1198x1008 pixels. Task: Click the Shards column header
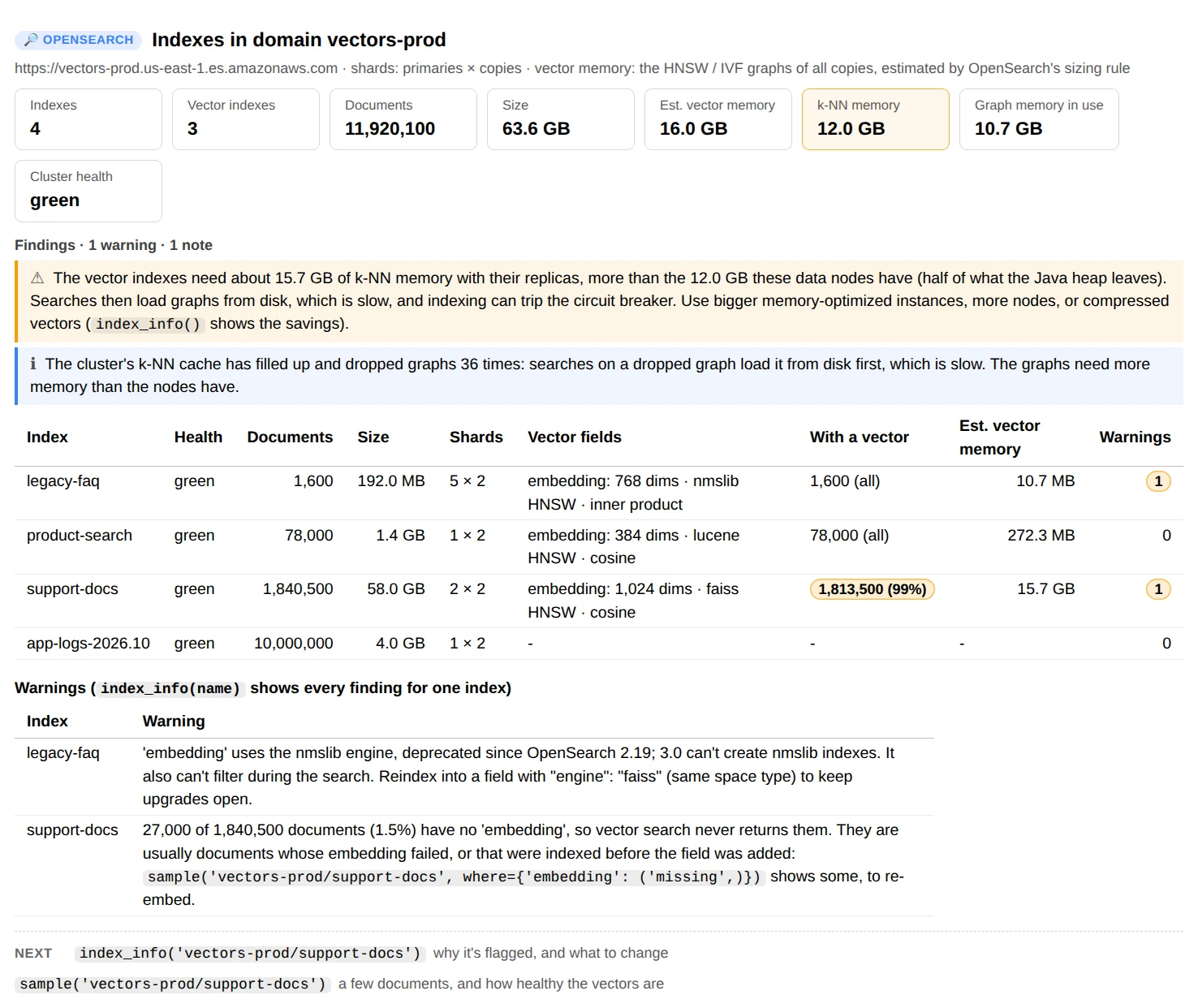point(476,437)
